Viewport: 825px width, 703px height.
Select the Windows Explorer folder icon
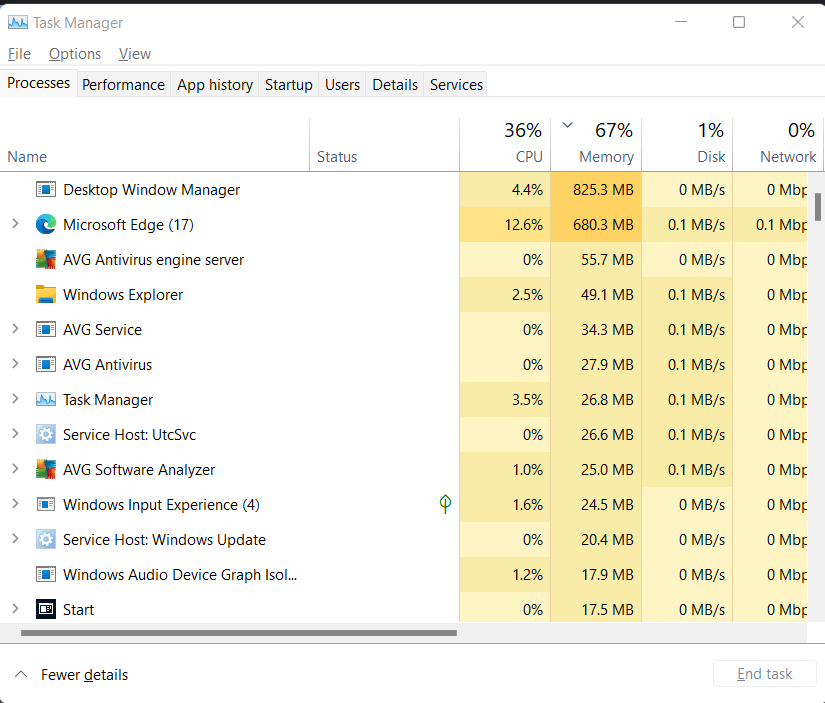[x=46, y=294]
